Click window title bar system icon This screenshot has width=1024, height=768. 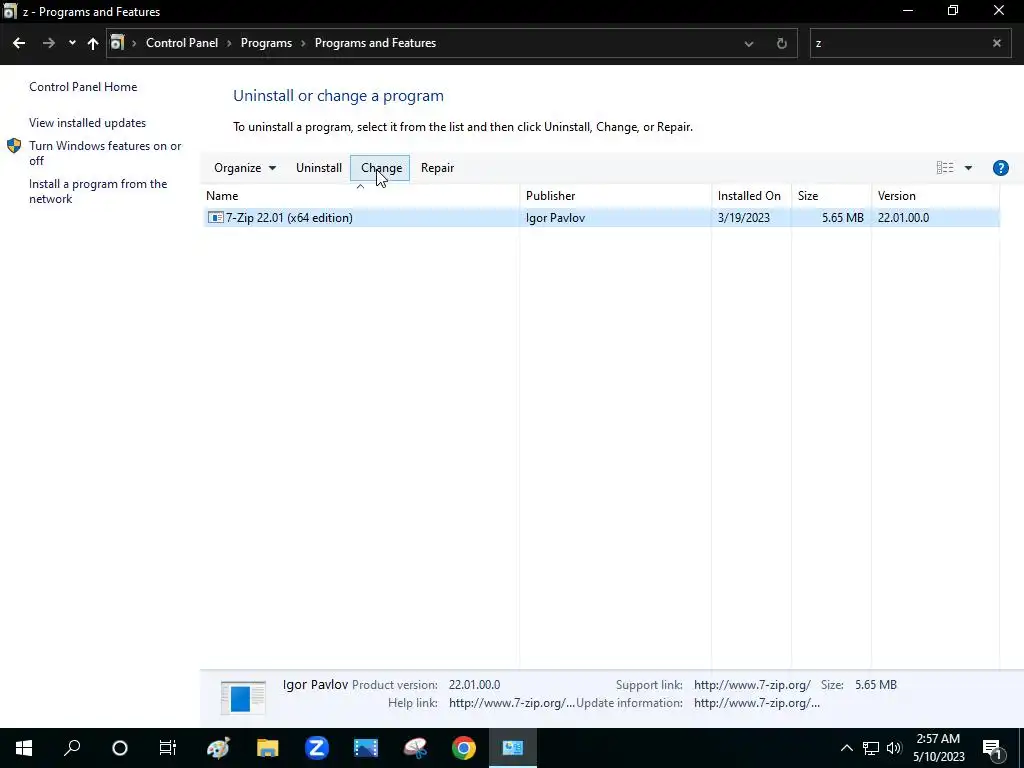(9, 11)
